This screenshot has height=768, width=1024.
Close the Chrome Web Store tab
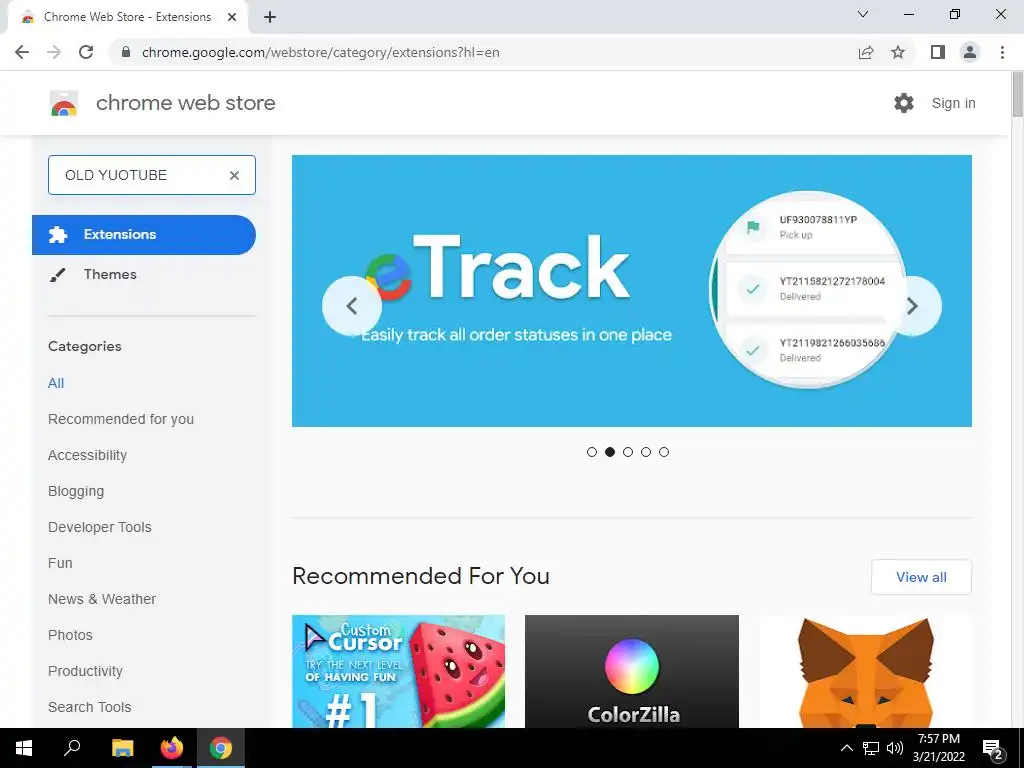pos(232,17)
